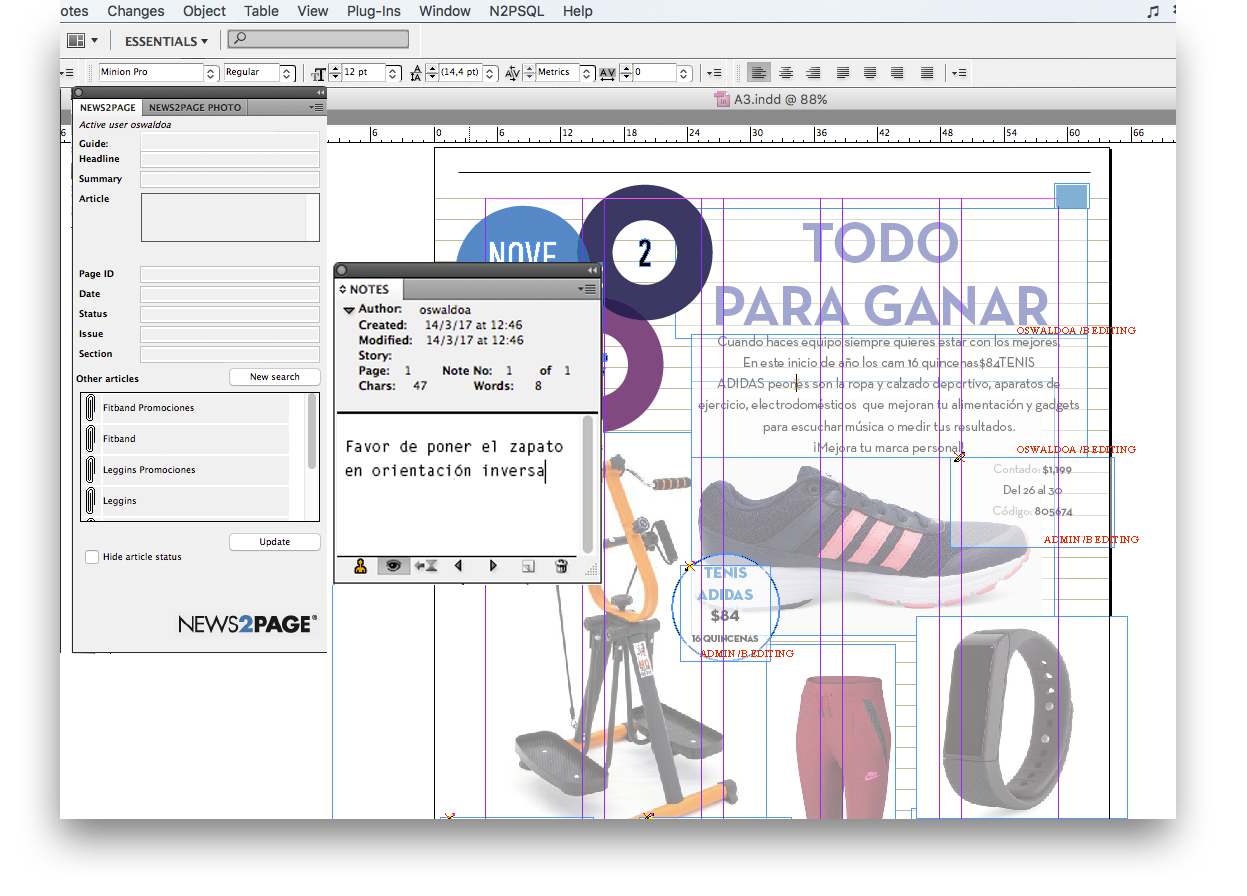Click the note user color icon
1247x896 pixels.
[360, 566]
